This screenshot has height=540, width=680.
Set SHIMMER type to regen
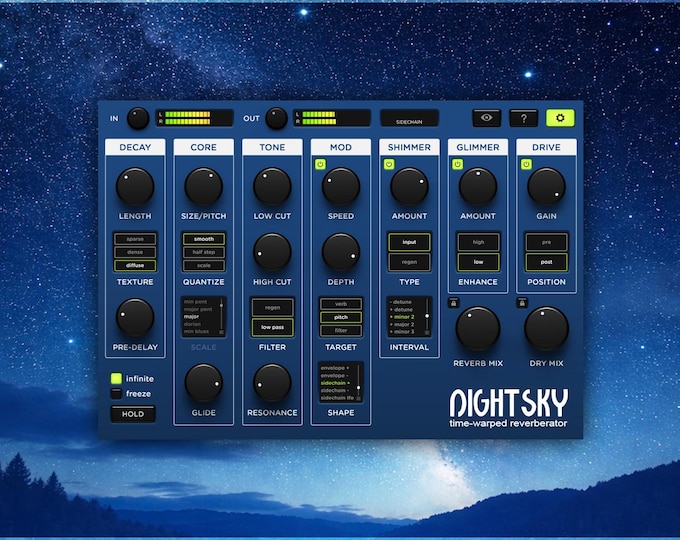tap(409, 262)
